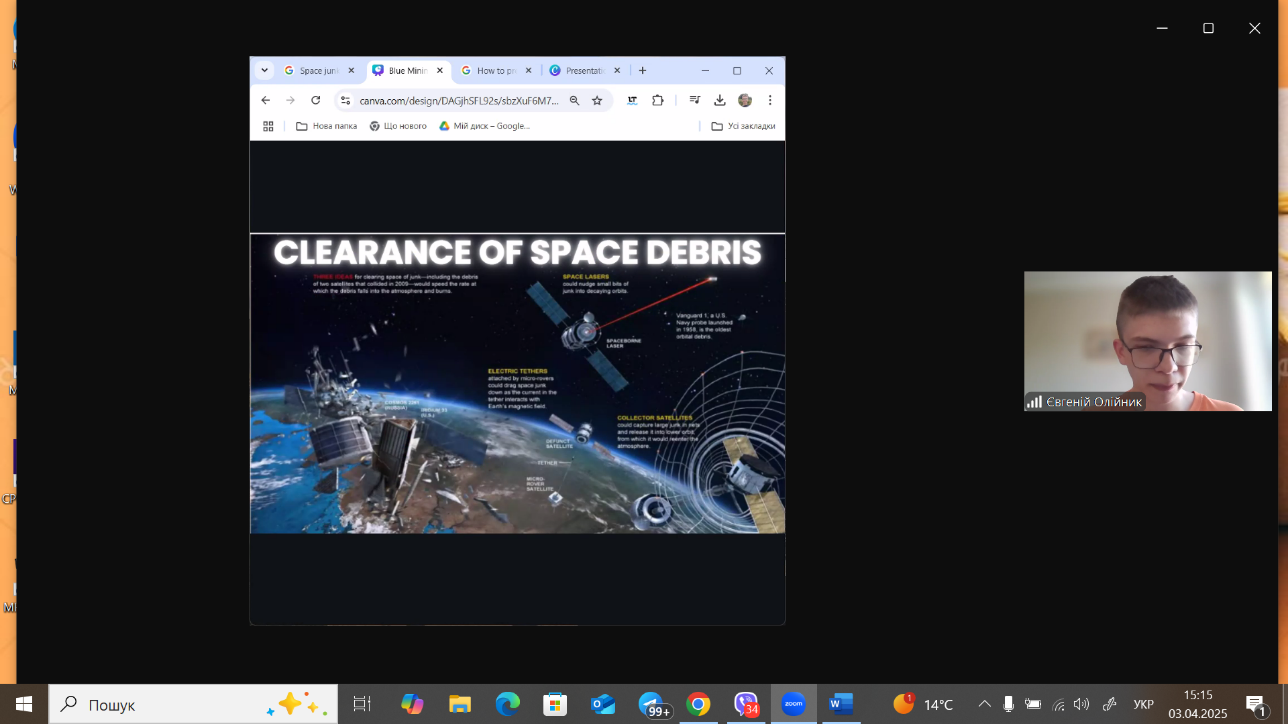Open the media control icon in toolbar
The width and height of the screenshot is (1288, 724).
coord(694,100)
